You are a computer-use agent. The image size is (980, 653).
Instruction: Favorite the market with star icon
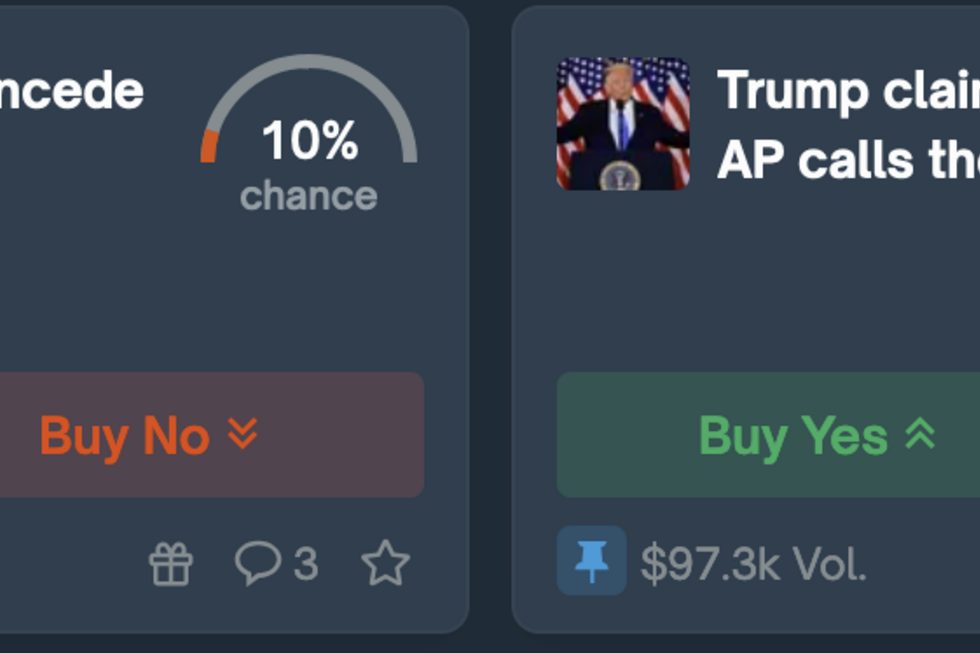pos(386,564)
